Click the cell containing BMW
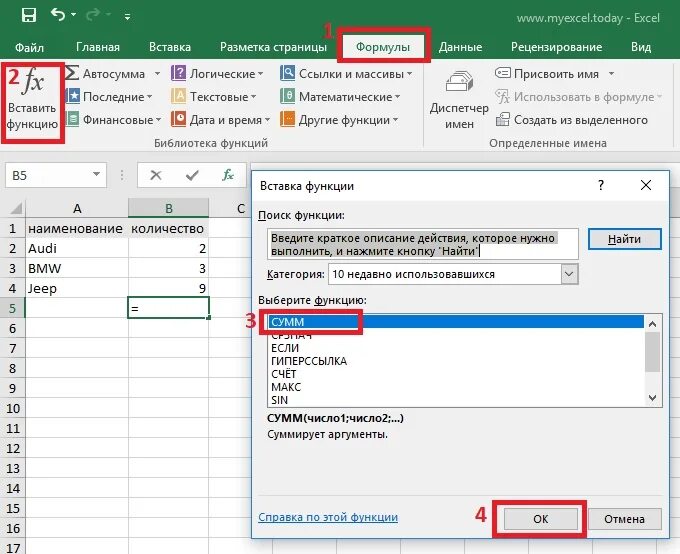 (77, 268)
